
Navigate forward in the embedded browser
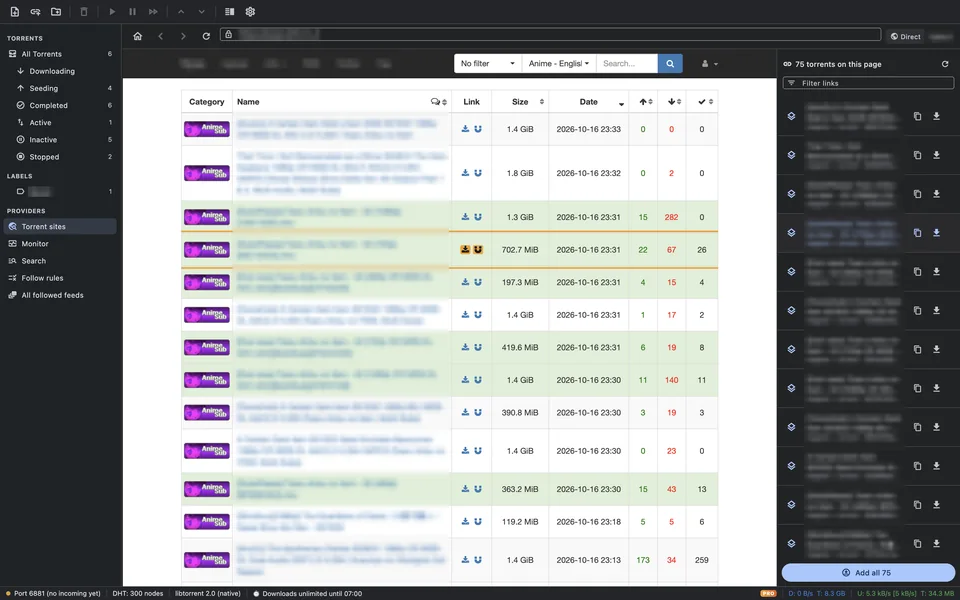pyautogui.click(x=183, y=36)
